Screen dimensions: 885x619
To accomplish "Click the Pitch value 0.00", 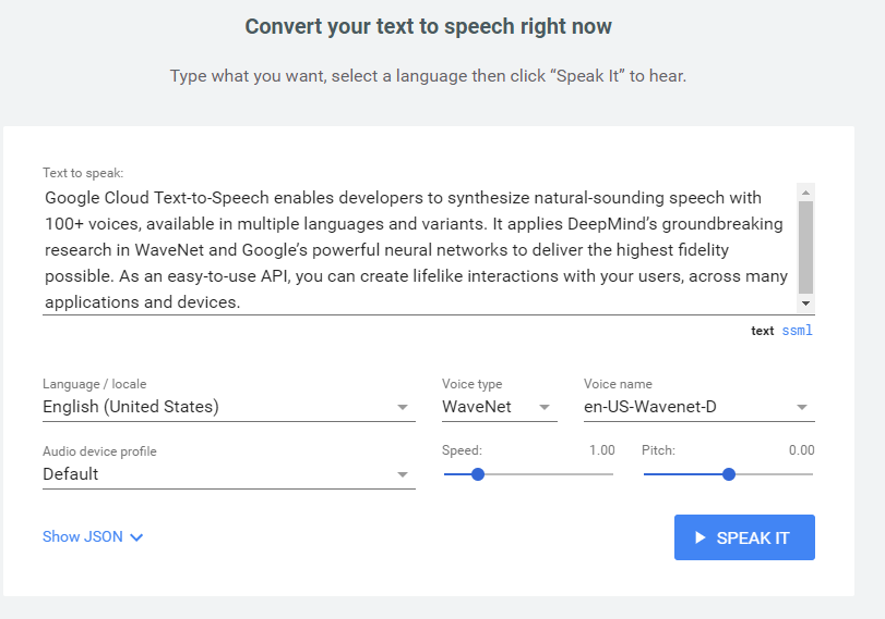I will [801, 450].
